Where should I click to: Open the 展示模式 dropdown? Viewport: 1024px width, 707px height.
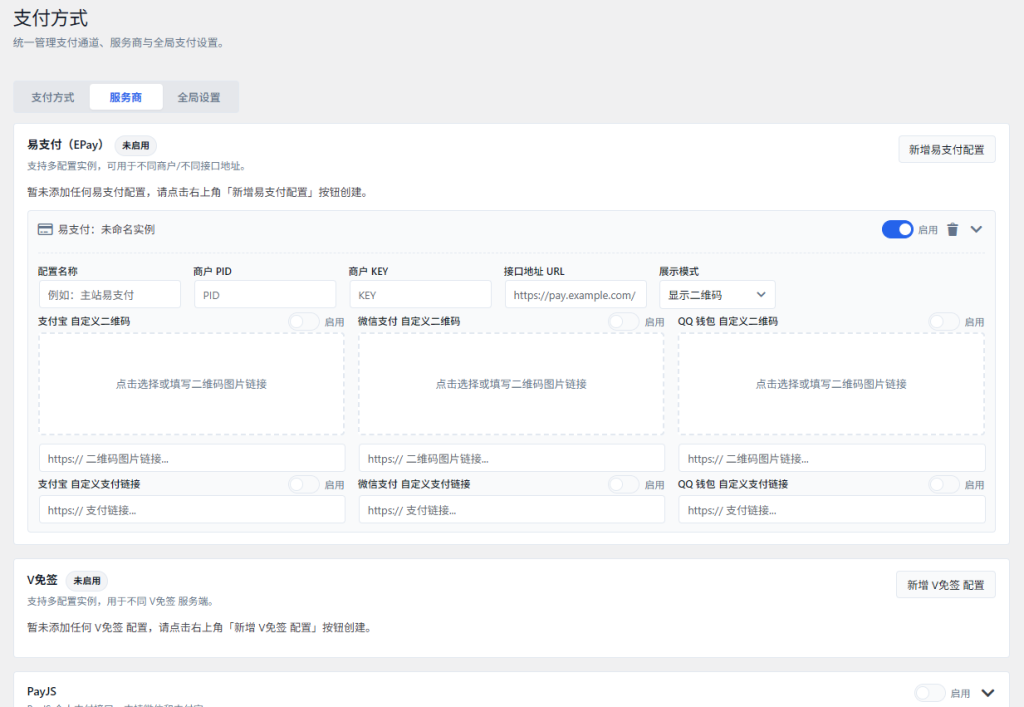coord(716,295)
